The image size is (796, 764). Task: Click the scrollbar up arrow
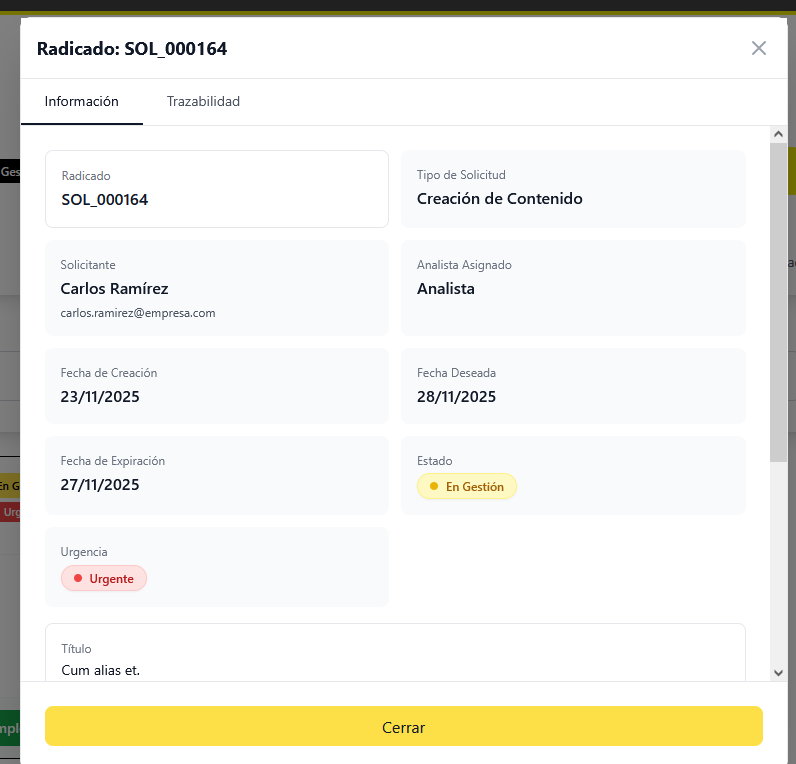point(779,134)
